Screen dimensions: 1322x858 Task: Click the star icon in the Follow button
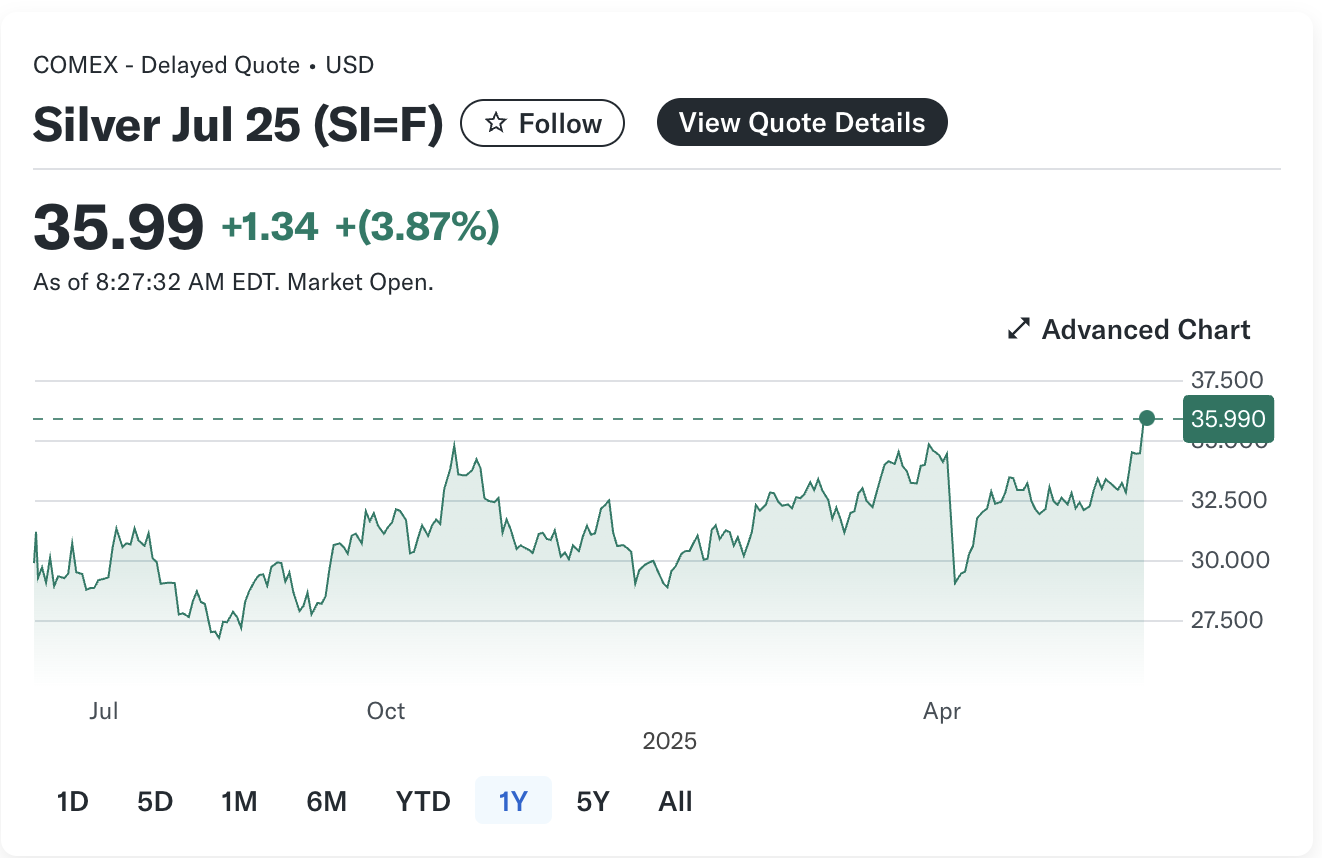click(495, 123)
